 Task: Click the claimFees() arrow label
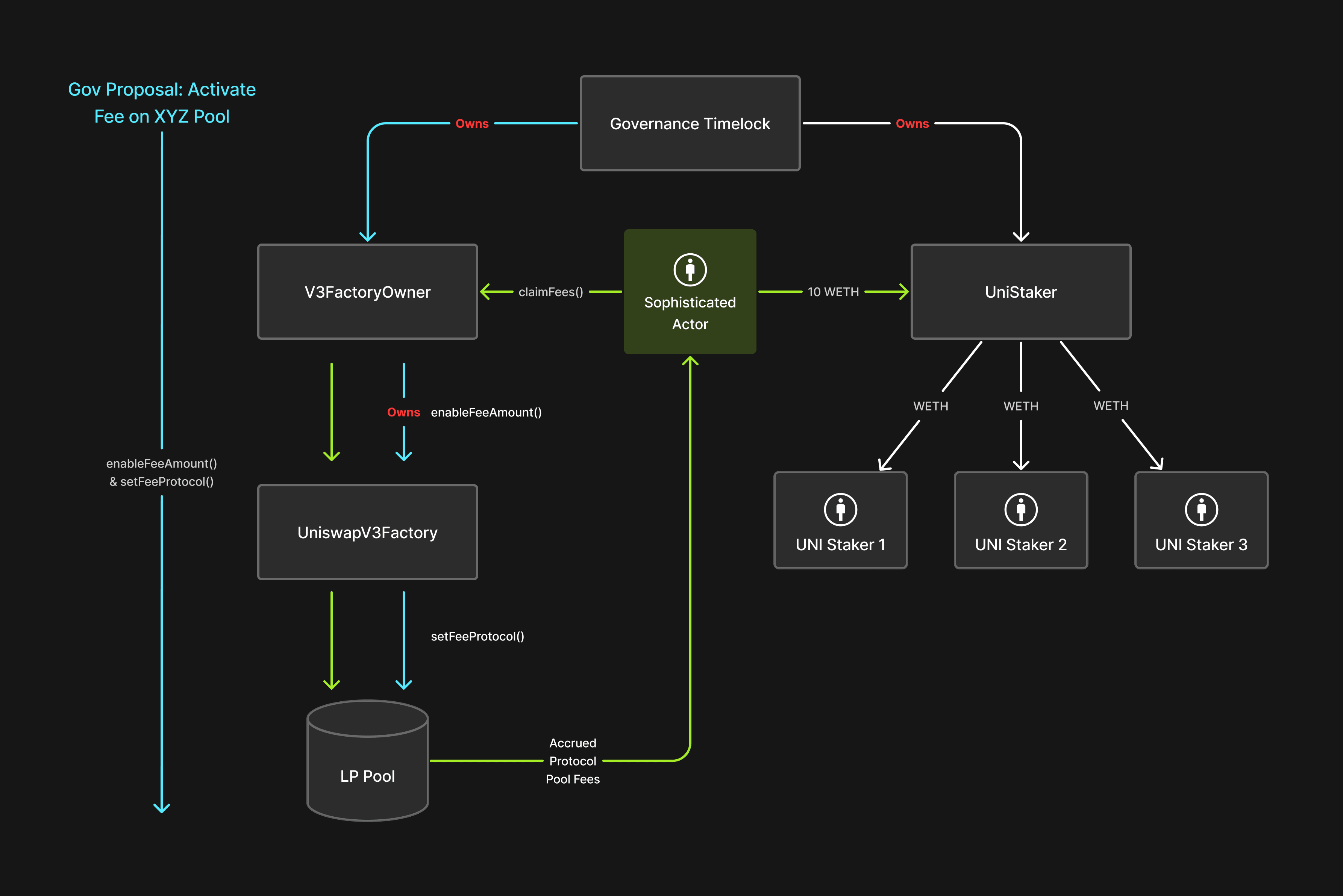550,292
